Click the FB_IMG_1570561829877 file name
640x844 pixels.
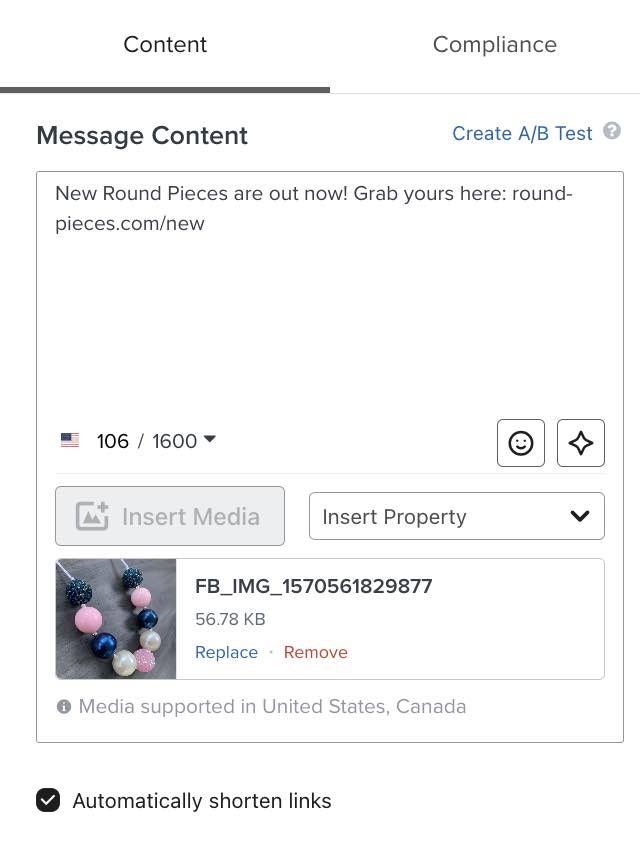[313, 586]
